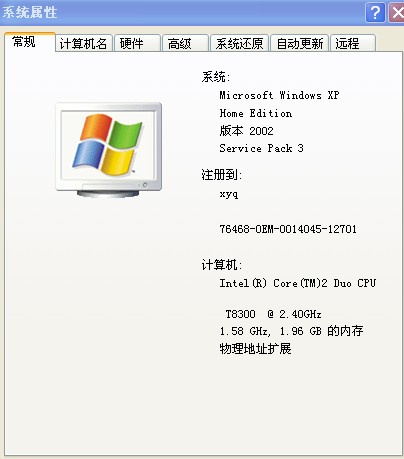Open the question mark help button

[x=375, y=13]
